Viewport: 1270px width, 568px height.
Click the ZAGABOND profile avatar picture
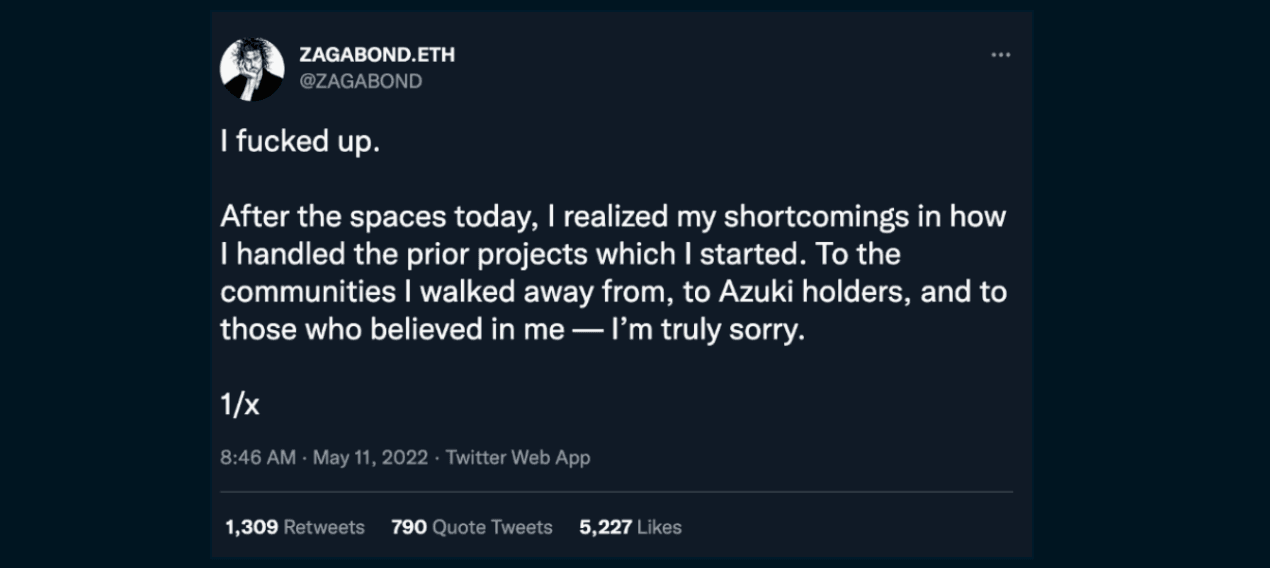coord(251,69)
